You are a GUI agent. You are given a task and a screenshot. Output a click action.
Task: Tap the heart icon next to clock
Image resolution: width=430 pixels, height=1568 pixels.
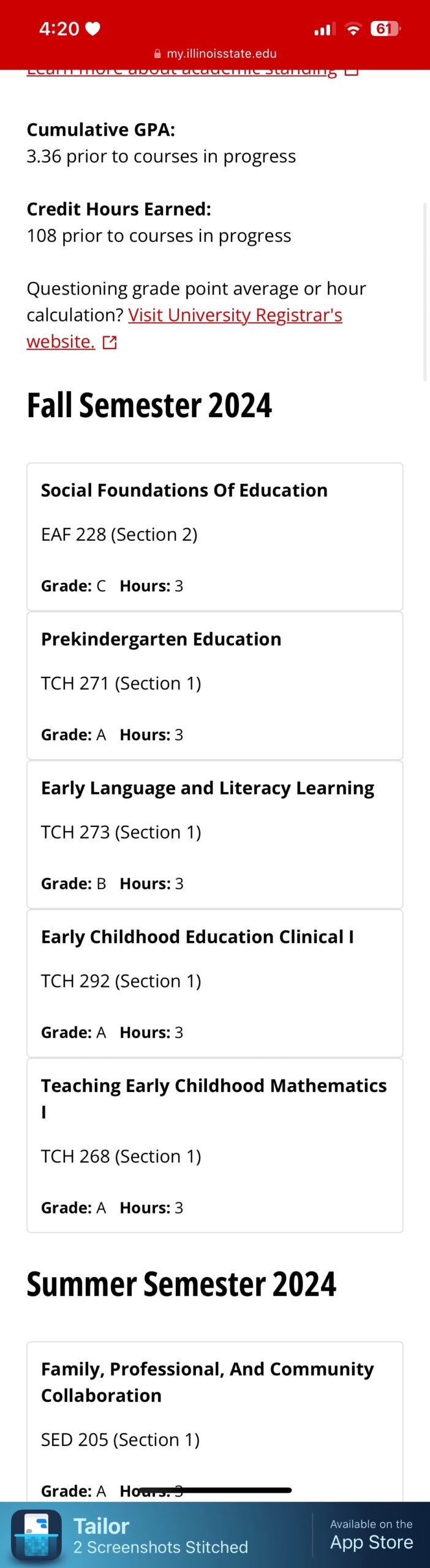pyautogui.click(x=92, y=29)
